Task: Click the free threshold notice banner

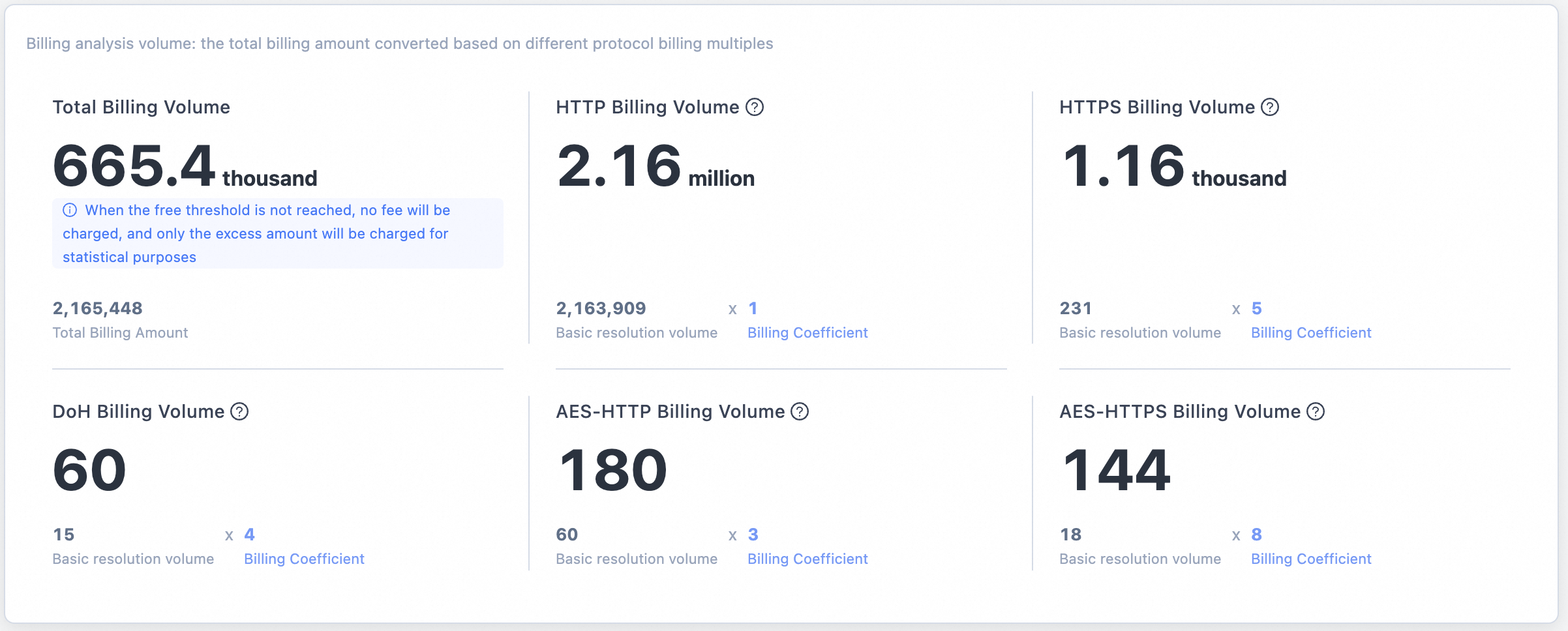Action: click(x=278, y=233)
